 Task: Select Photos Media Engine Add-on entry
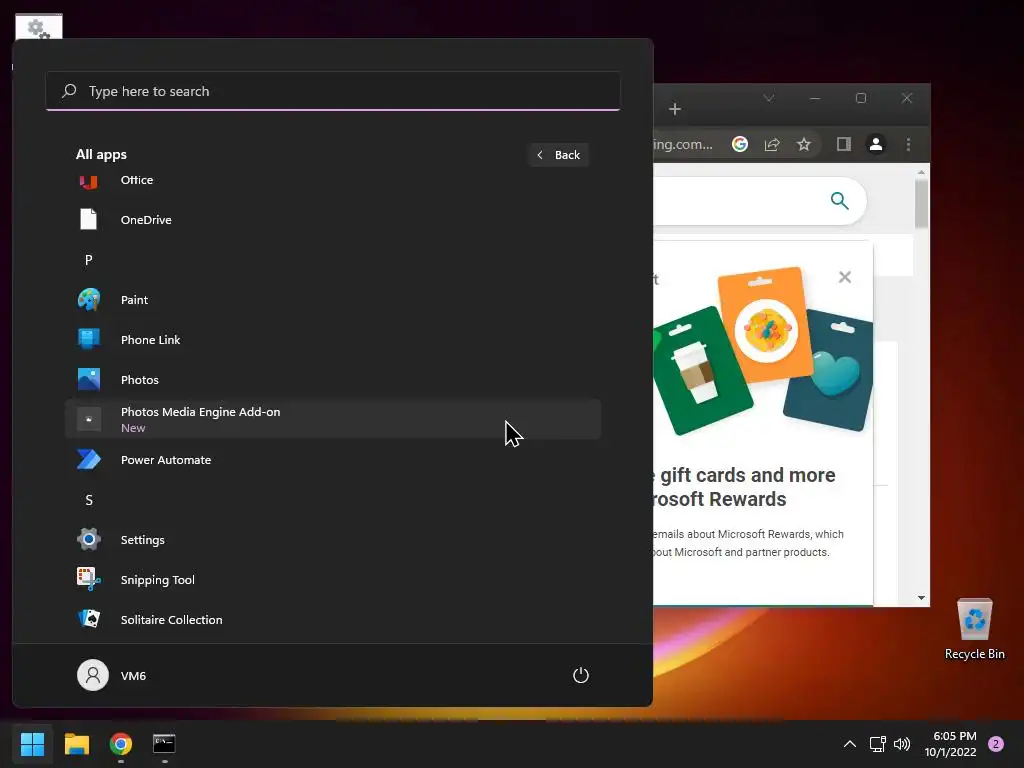click(x=332, y=419)
